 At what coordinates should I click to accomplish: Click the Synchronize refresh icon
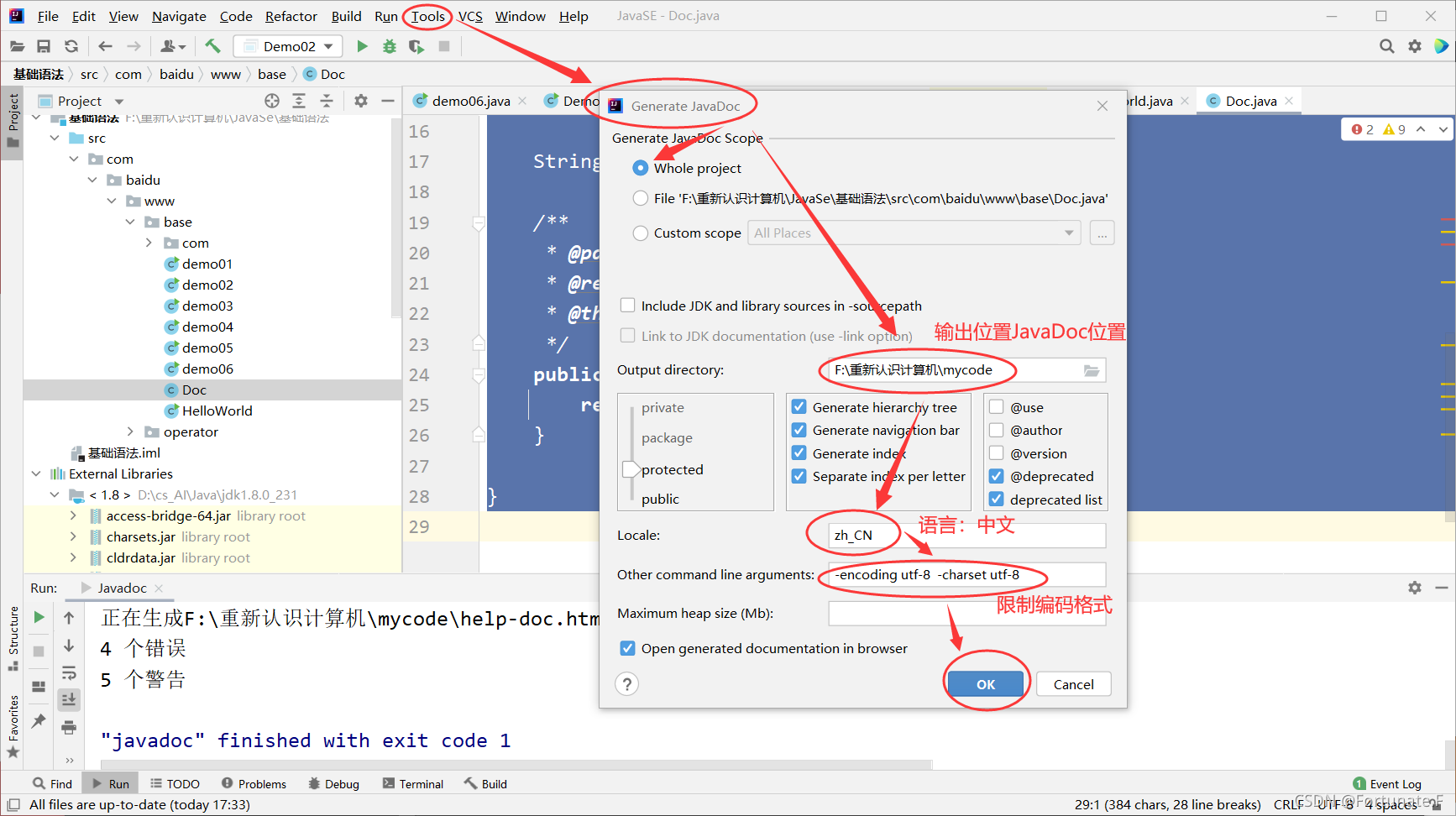(x=71, y=46)
